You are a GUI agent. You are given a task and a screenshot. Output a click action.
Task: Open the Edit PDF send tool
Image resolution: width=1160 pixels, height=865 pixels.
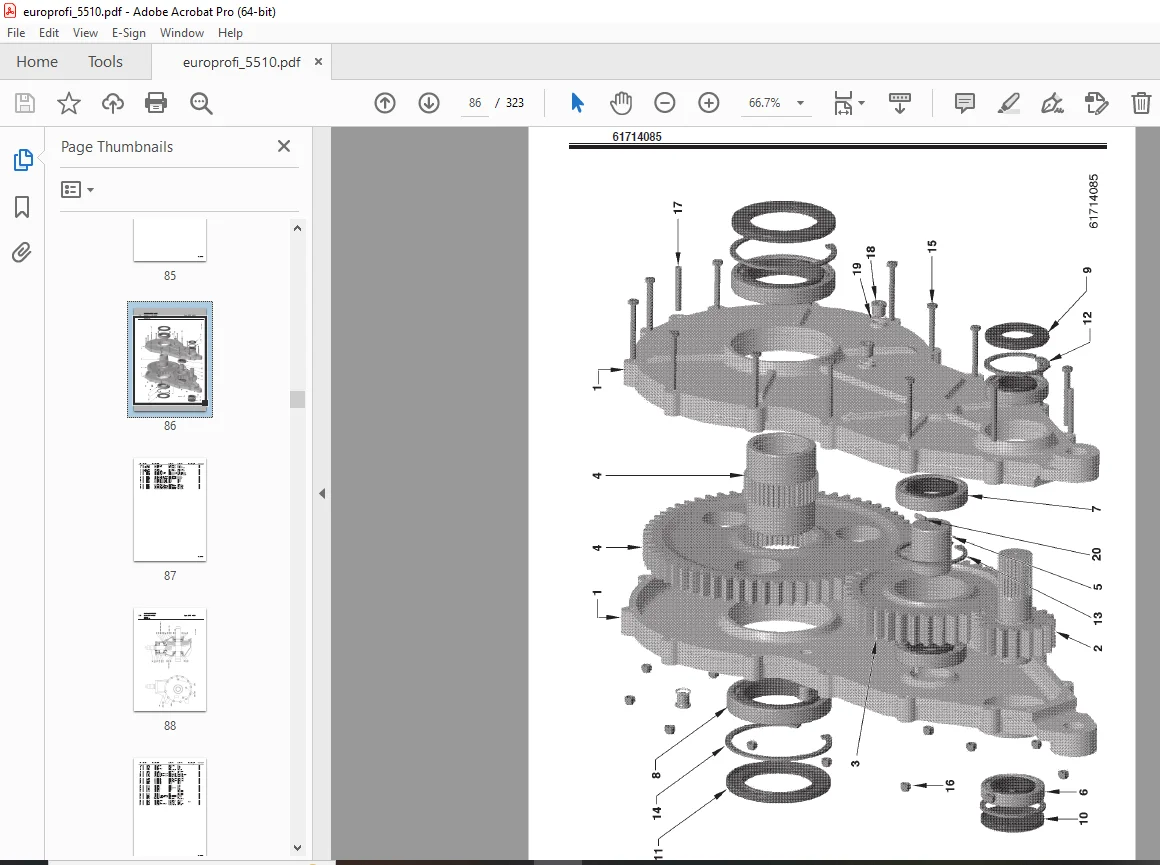click(x=1096, y=103)
